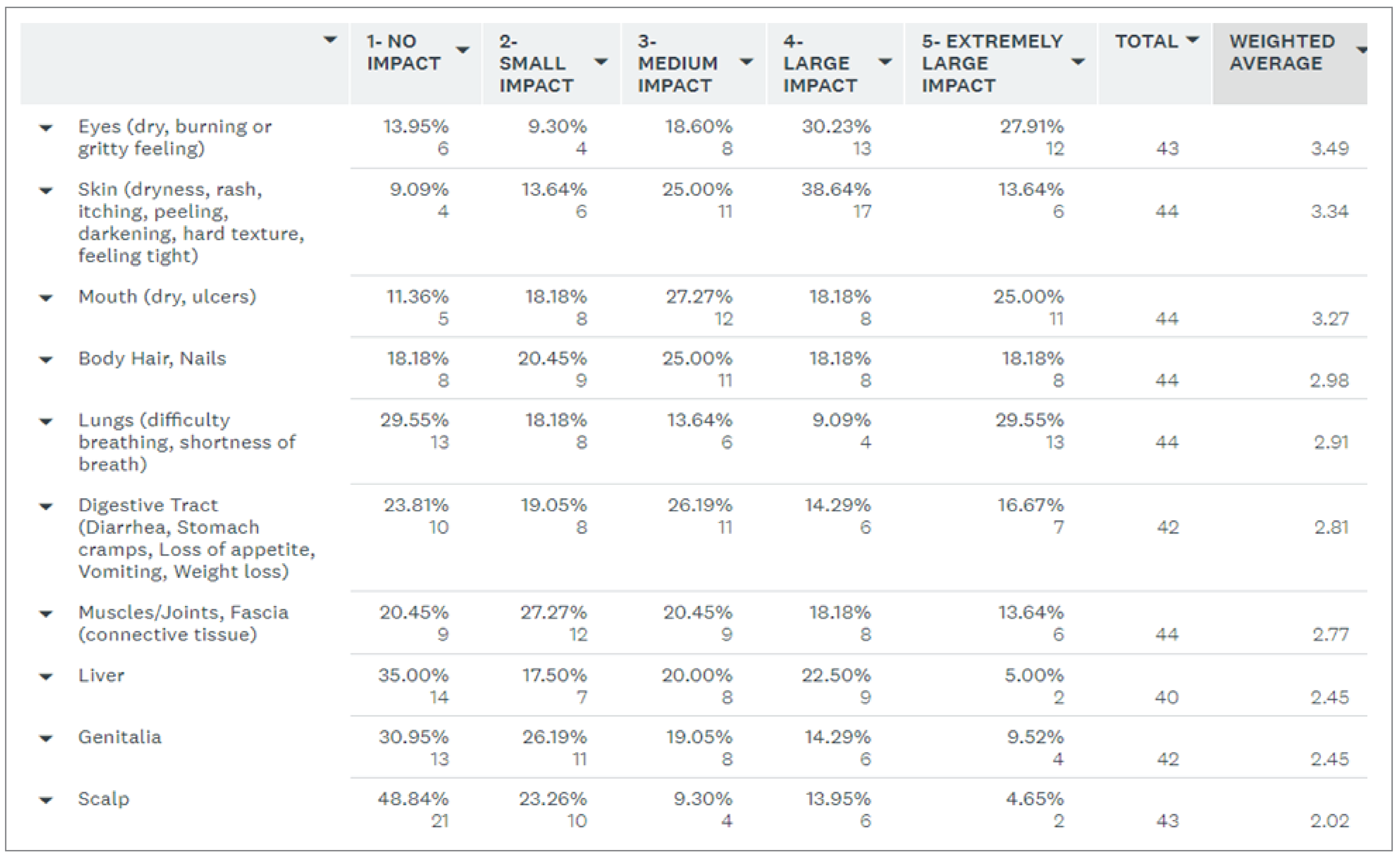Open the 3- Medium Impact column dropdown
The width and height of the screenshot is (1400, 858).
click(x=747, y=62)
